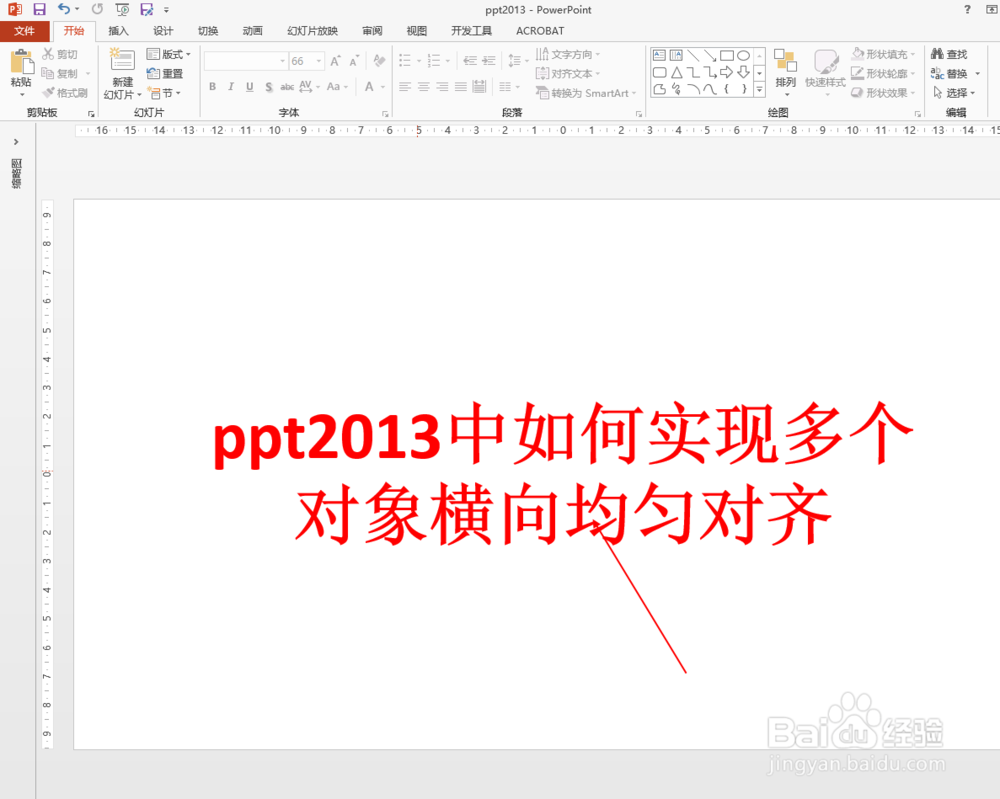Select the left brace shape
Screen dimensions: 1000x799
click(x=726, y=89)
